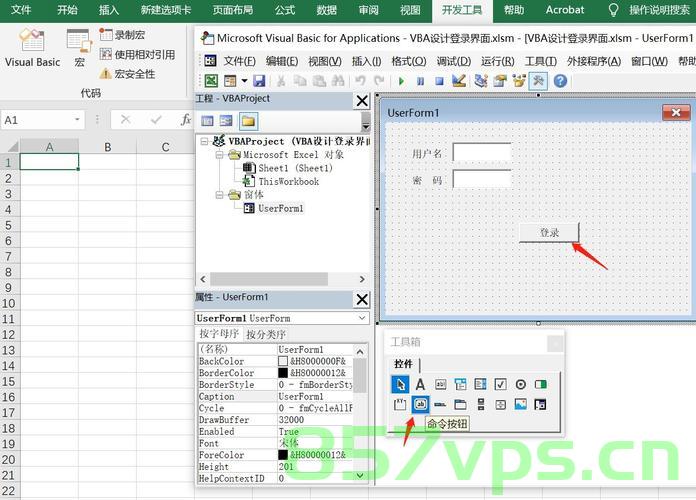
Task: Click the Undo toolbar icon
Action: pos(360,81)
